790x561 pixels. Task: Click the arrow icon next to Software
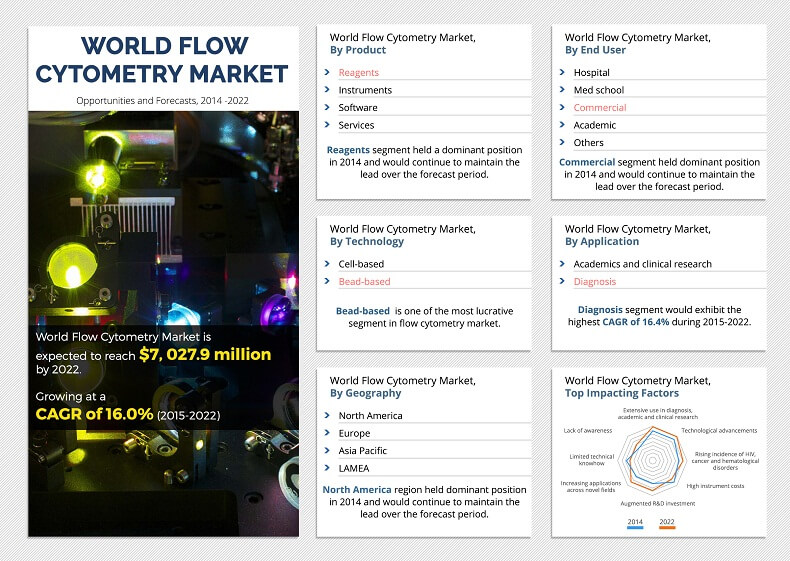tap(327, 108)
